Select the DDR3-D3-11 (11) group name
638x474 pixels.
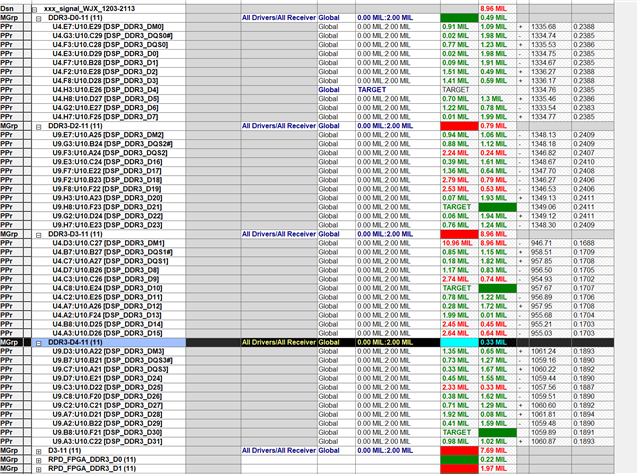(x=75, y=234)
